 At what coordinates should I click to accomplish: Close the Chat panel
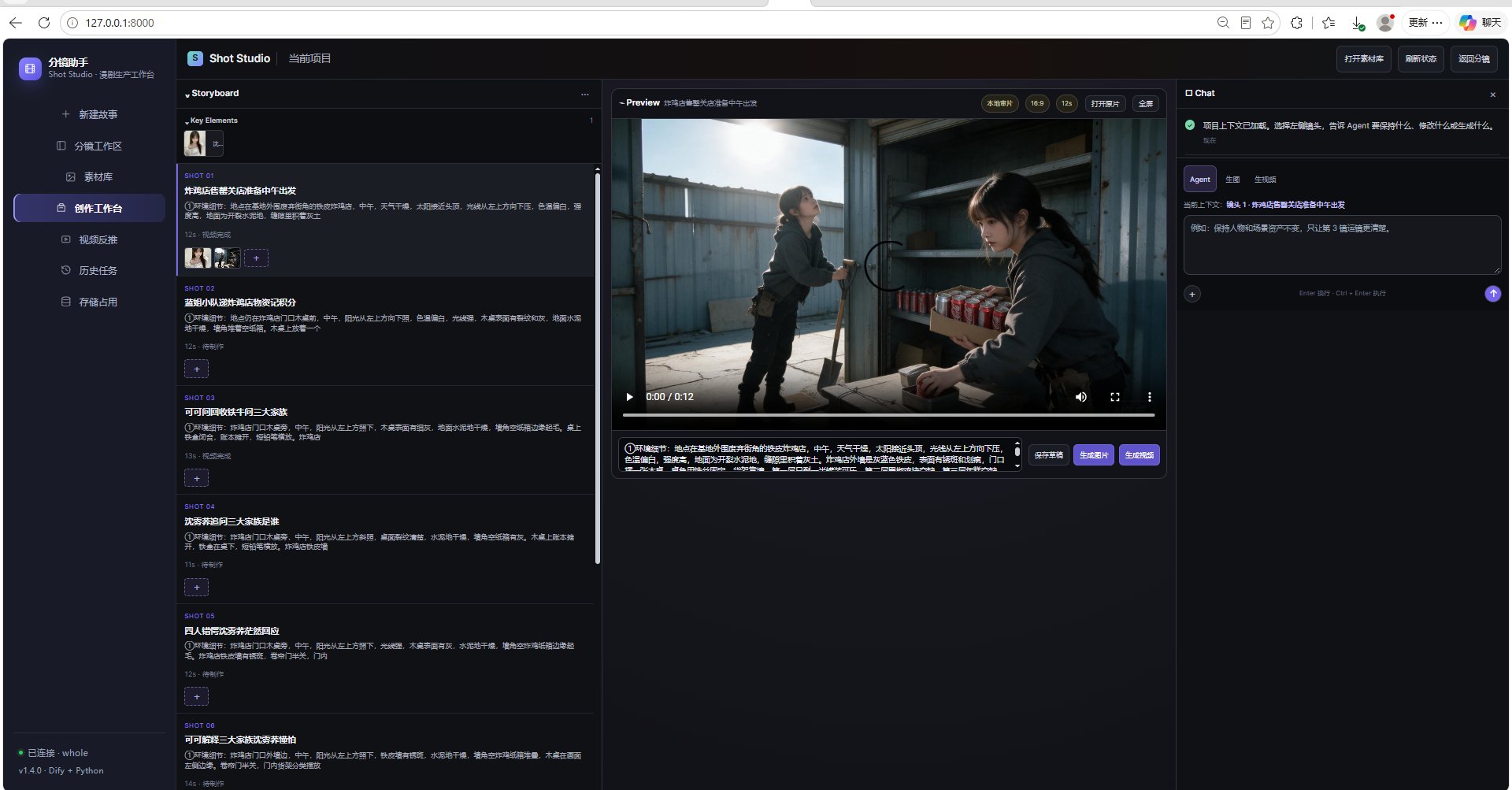coord(1492,95)
